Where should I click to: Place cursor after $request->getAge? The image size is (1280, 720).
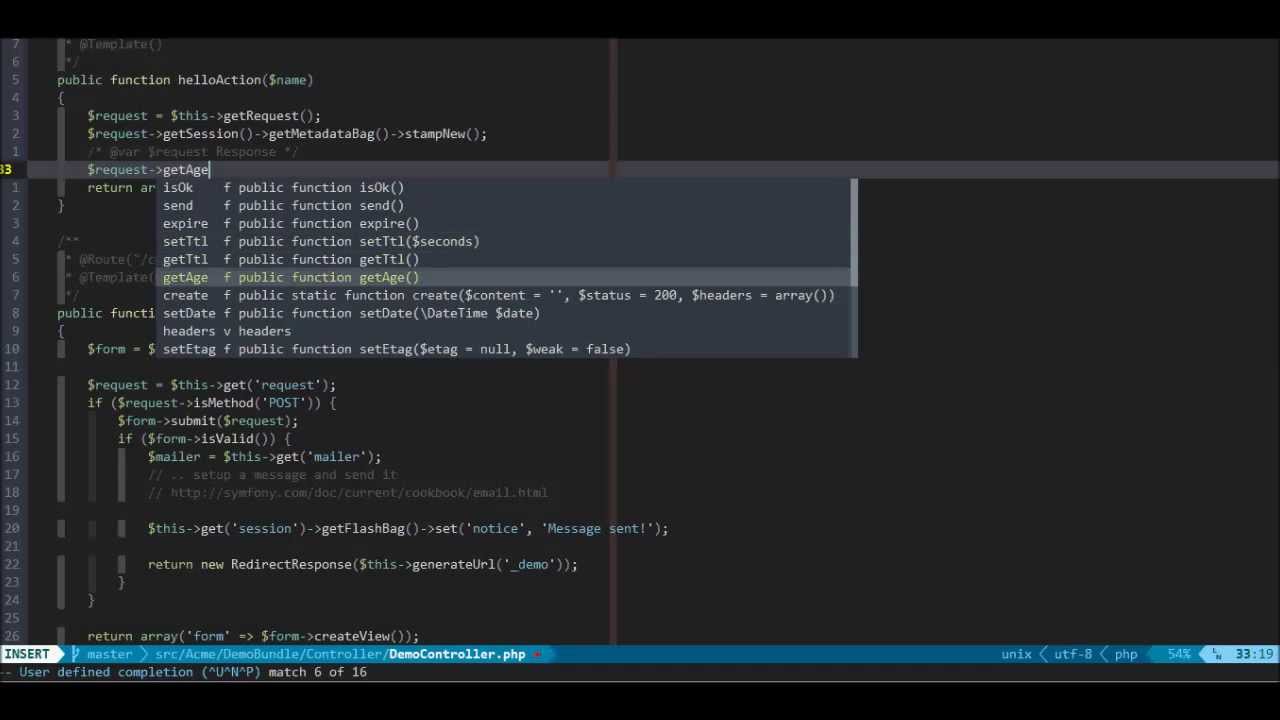coord(209,170)
